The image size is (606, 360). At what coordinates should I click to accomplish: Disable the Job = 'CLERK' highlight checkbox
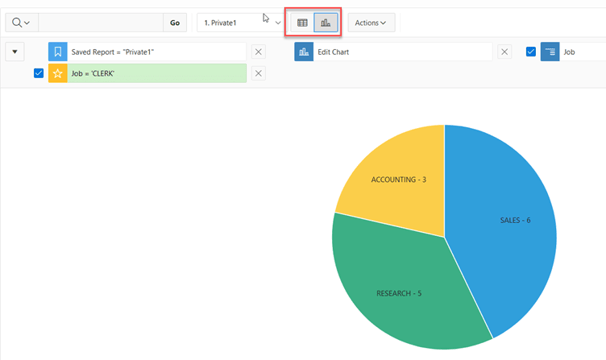pos(39,73)
